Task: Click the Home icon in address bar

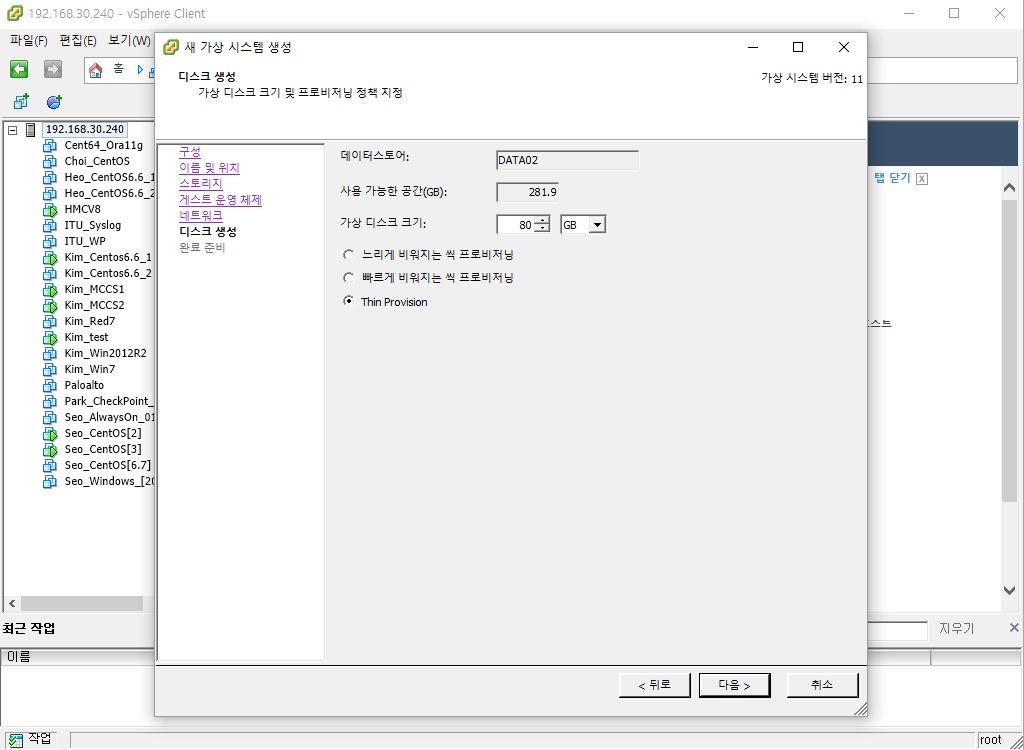Action: (96, 70)
